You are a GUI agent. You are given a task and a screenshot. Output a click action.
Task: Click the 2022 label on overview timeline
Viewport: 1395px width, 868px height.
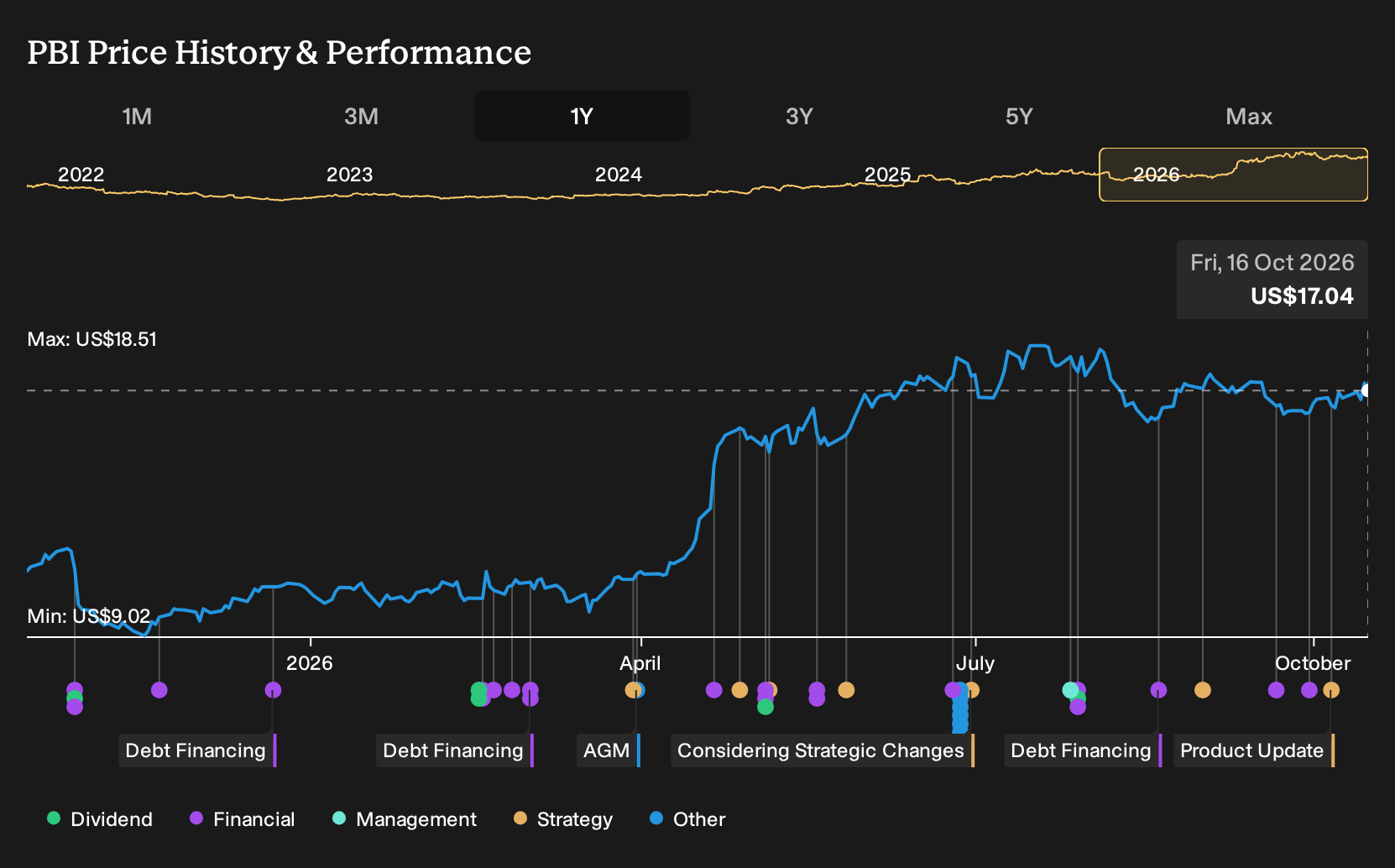pyautogui.click(x=81, y=175)
